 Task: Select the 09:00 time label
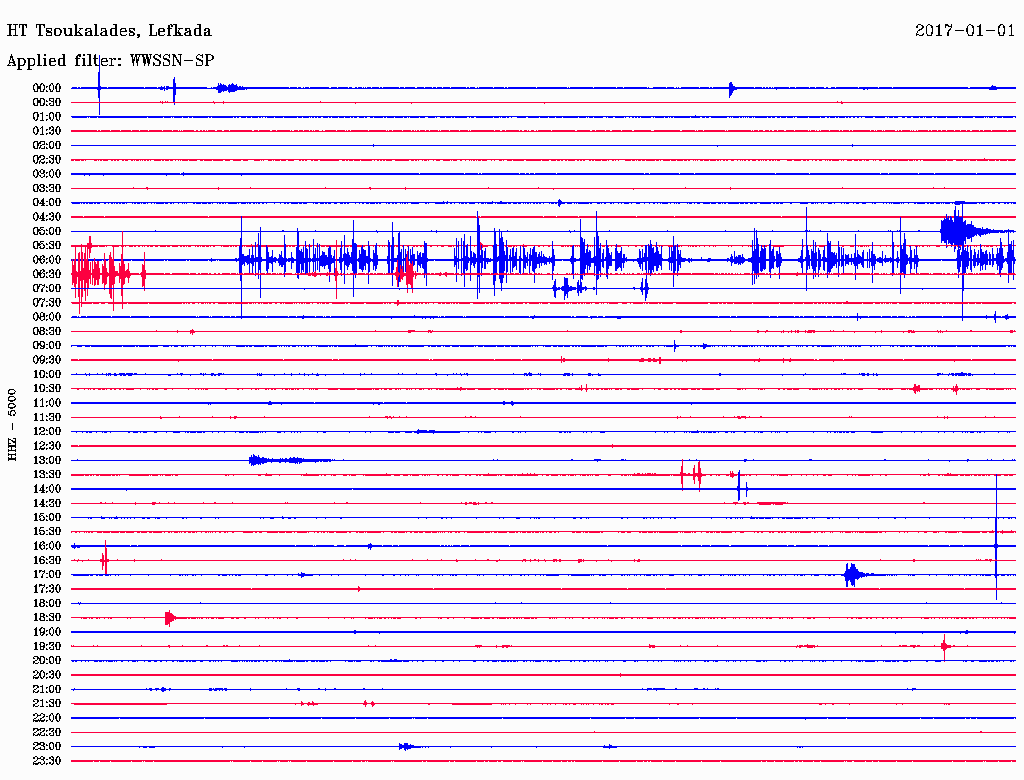(46, 346)
